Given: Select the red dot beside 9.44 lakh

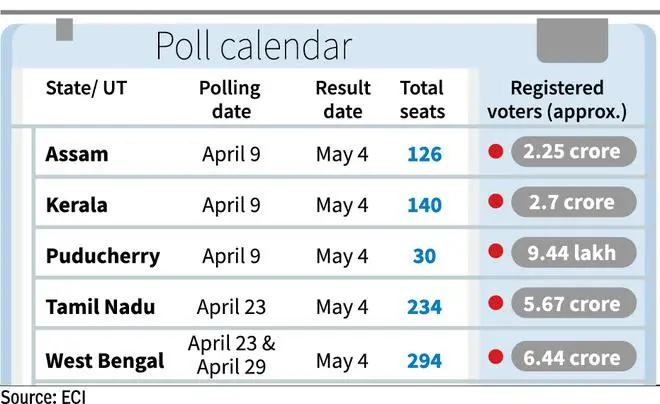Looking at the screenshot, I should 493,255.
